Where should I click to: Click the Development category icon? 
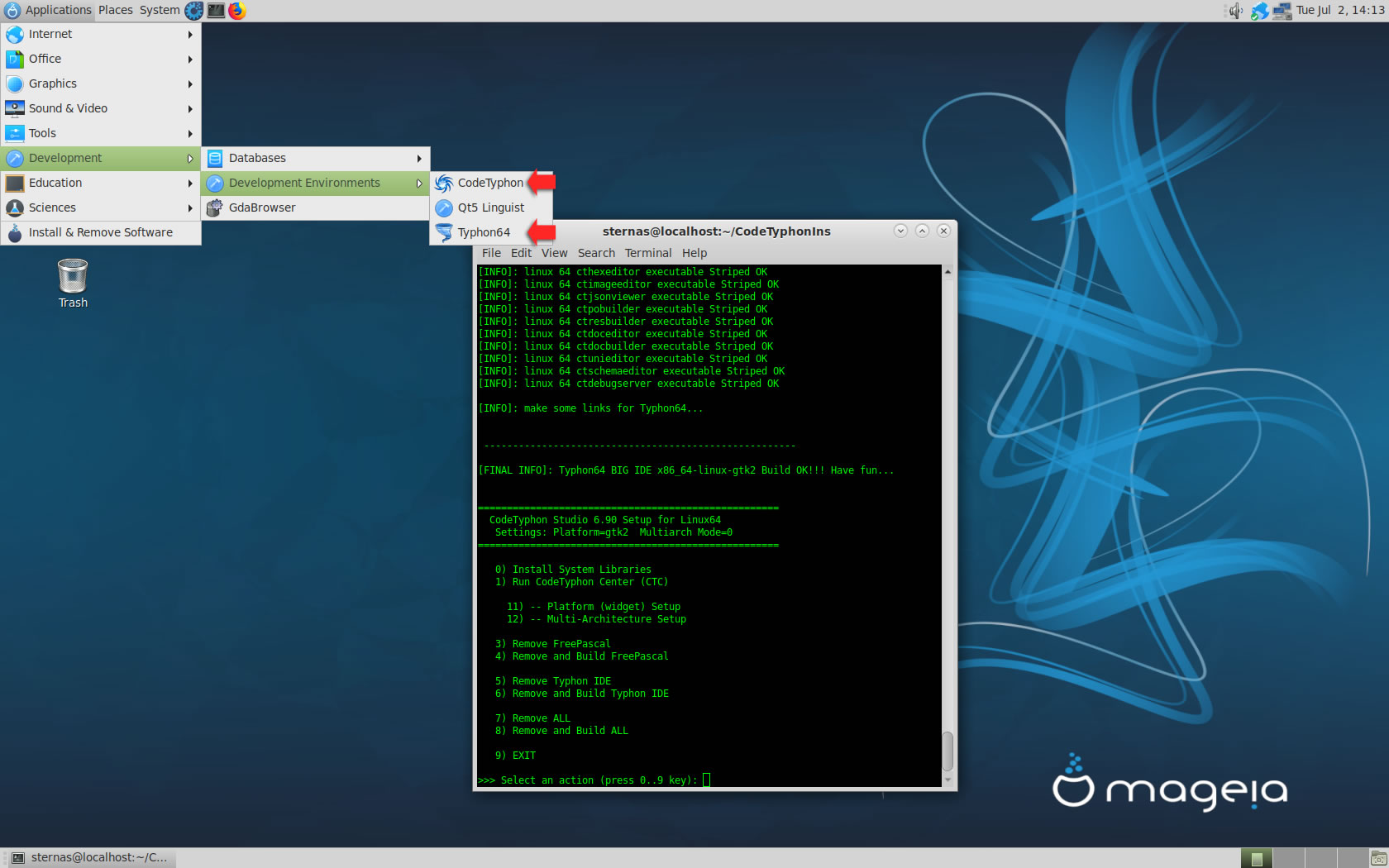click(x=15, y=158)
